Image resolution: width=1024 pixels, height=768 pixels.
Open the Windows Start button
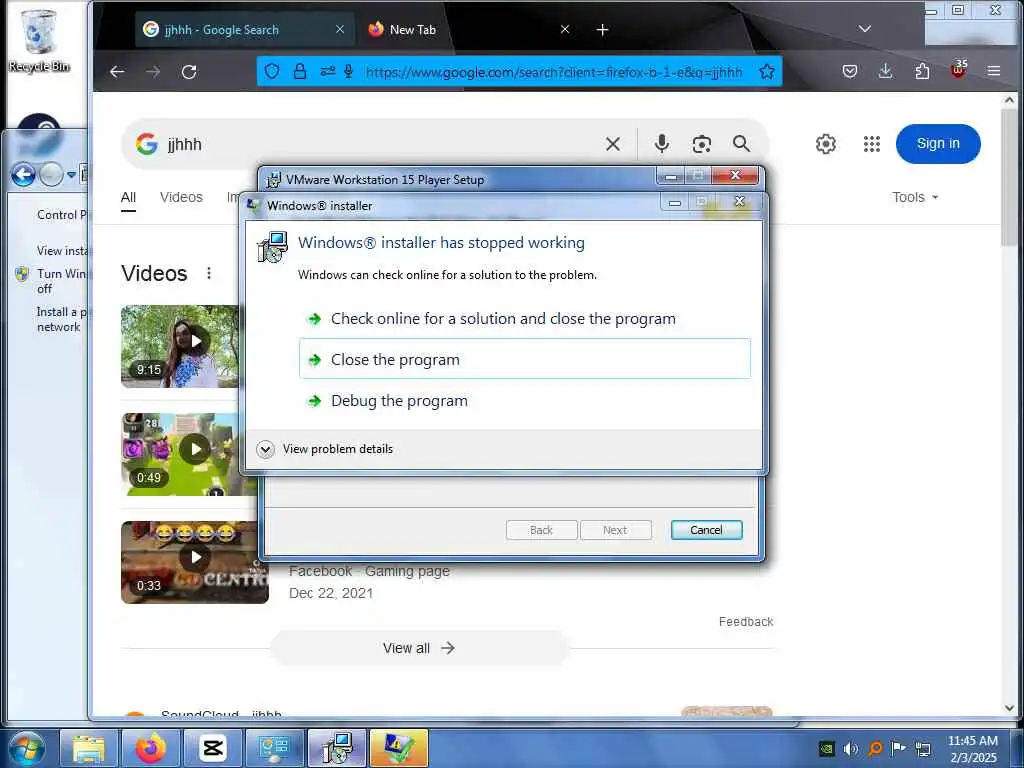(25, 748)
